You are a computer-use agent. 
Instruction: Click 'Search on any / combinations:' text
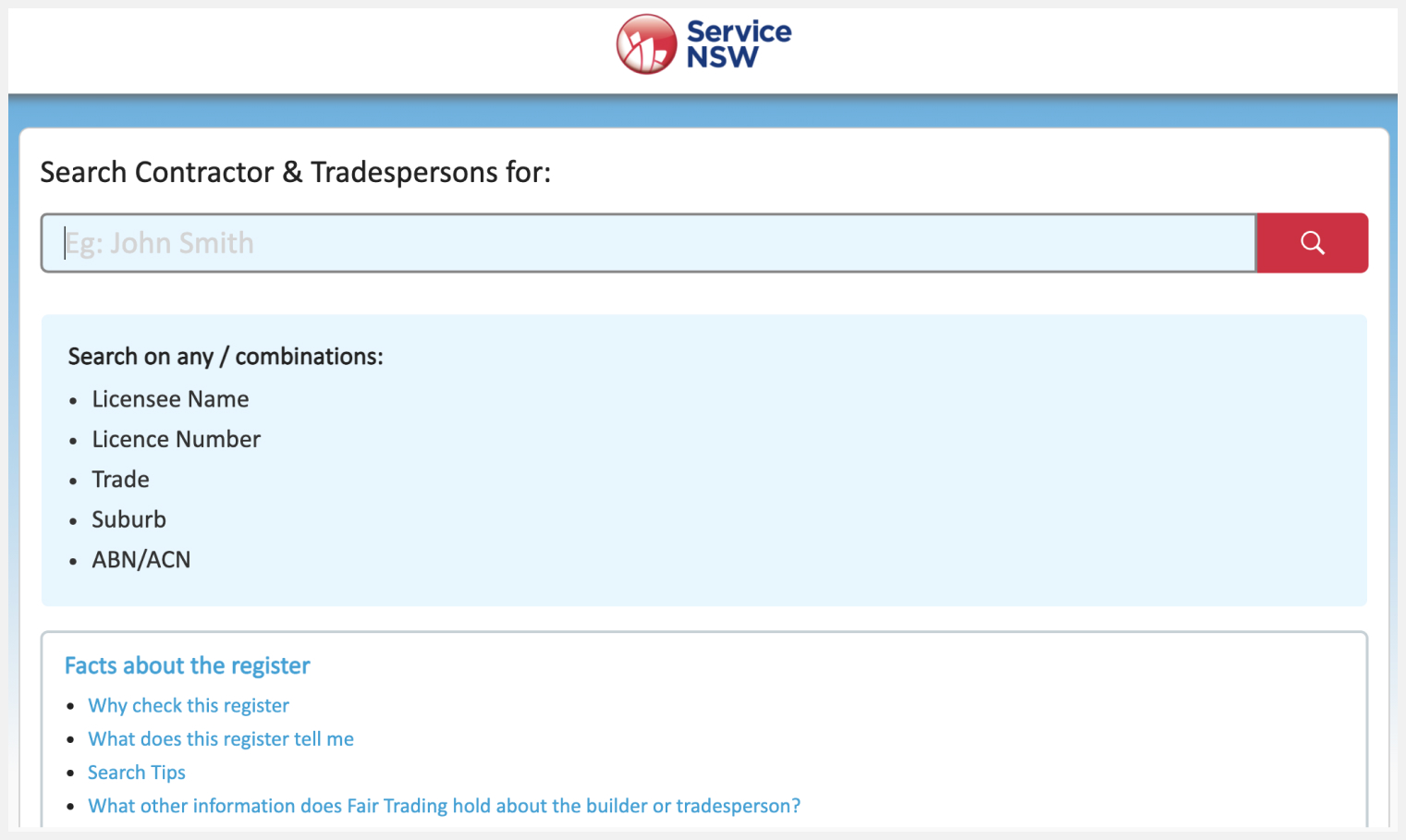tap(226, 357)
